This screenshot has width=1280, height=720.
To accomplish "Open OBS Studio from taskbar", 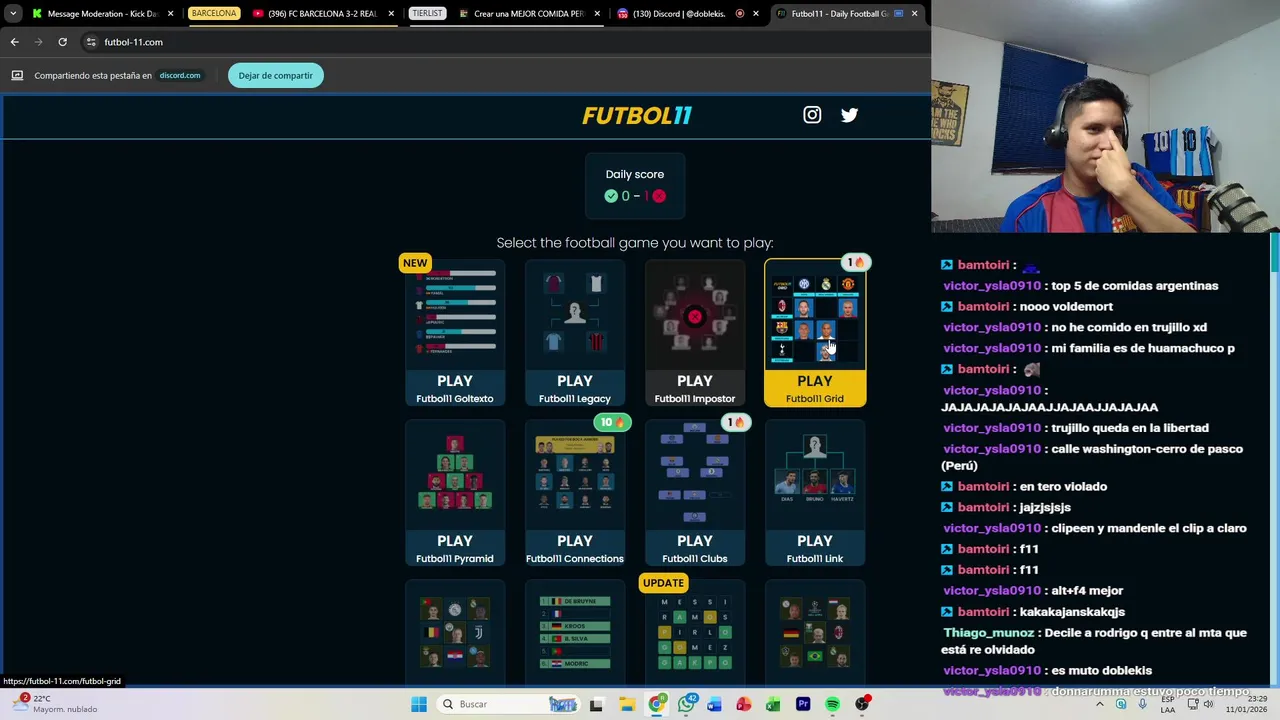I will 862,704.
